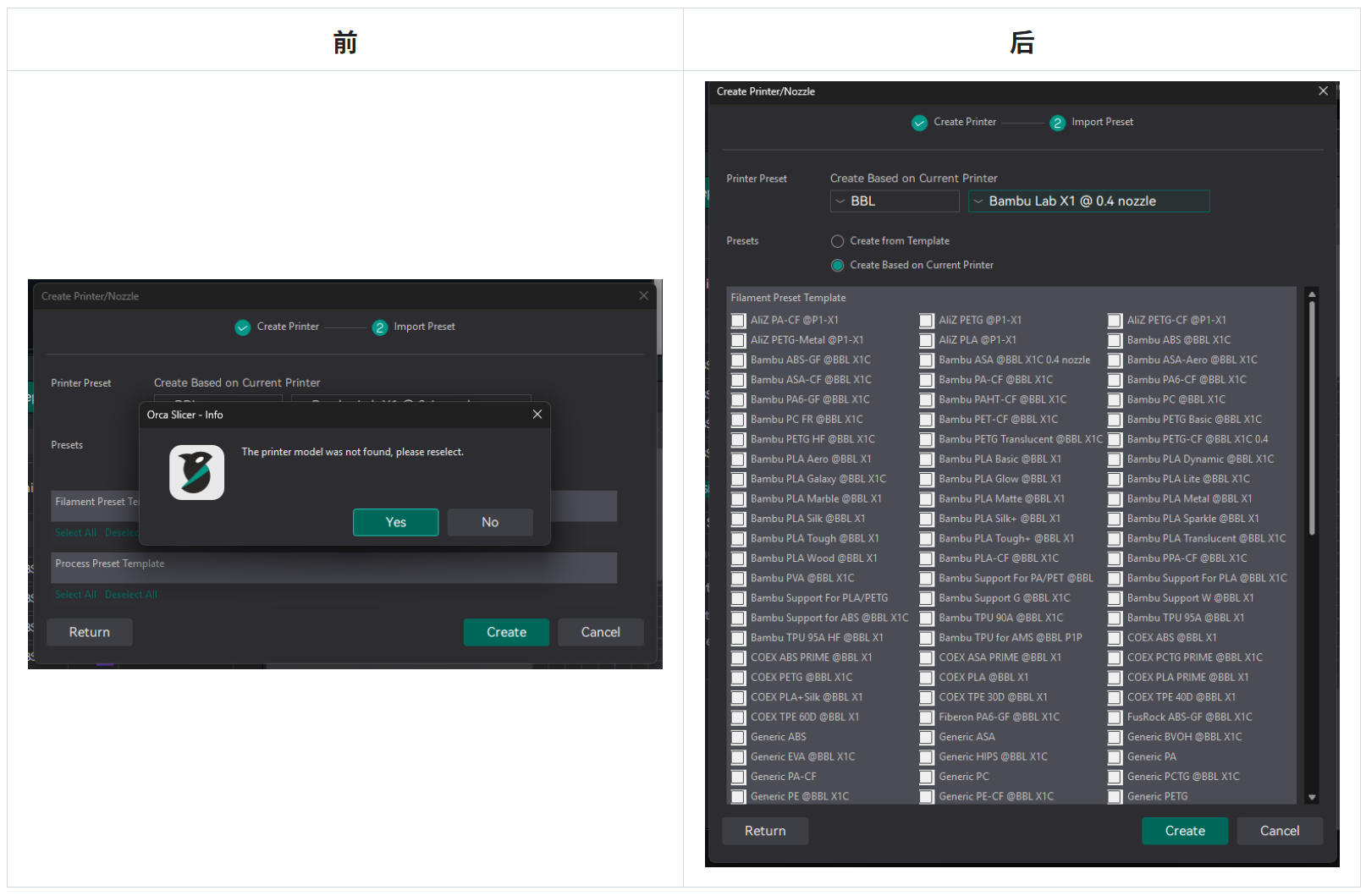Check Bambu PC @BBL X1C
This screenshot has height=896, width=1366.
[1115, 400]
